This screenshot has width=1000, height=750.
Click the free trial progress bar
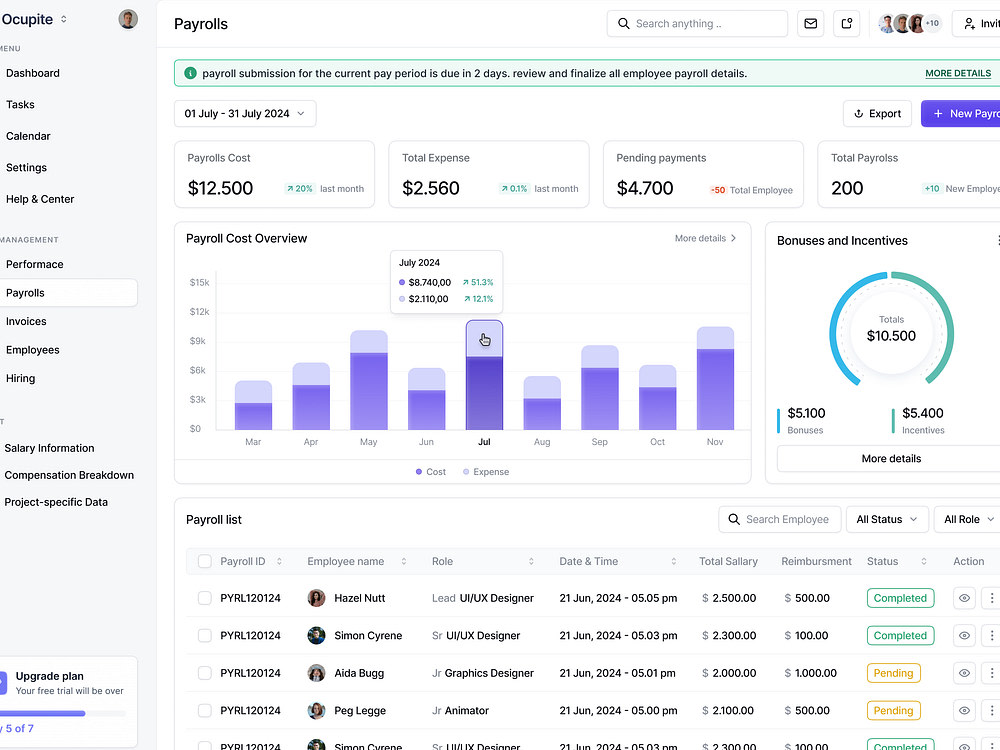[62, 714]
